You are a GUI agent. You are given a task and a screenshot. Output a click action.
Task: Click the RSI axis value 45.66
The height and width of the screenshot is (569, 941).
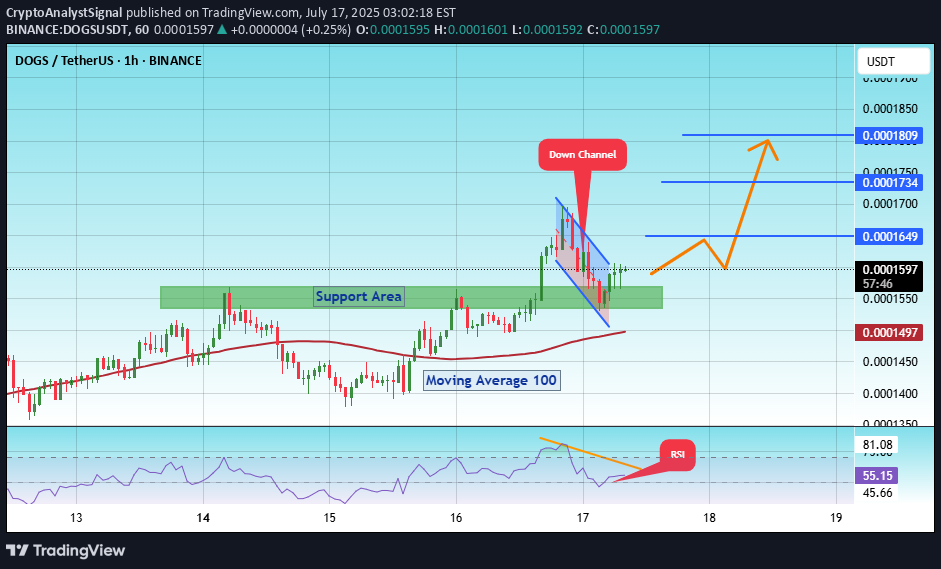[x=877, y=493]
